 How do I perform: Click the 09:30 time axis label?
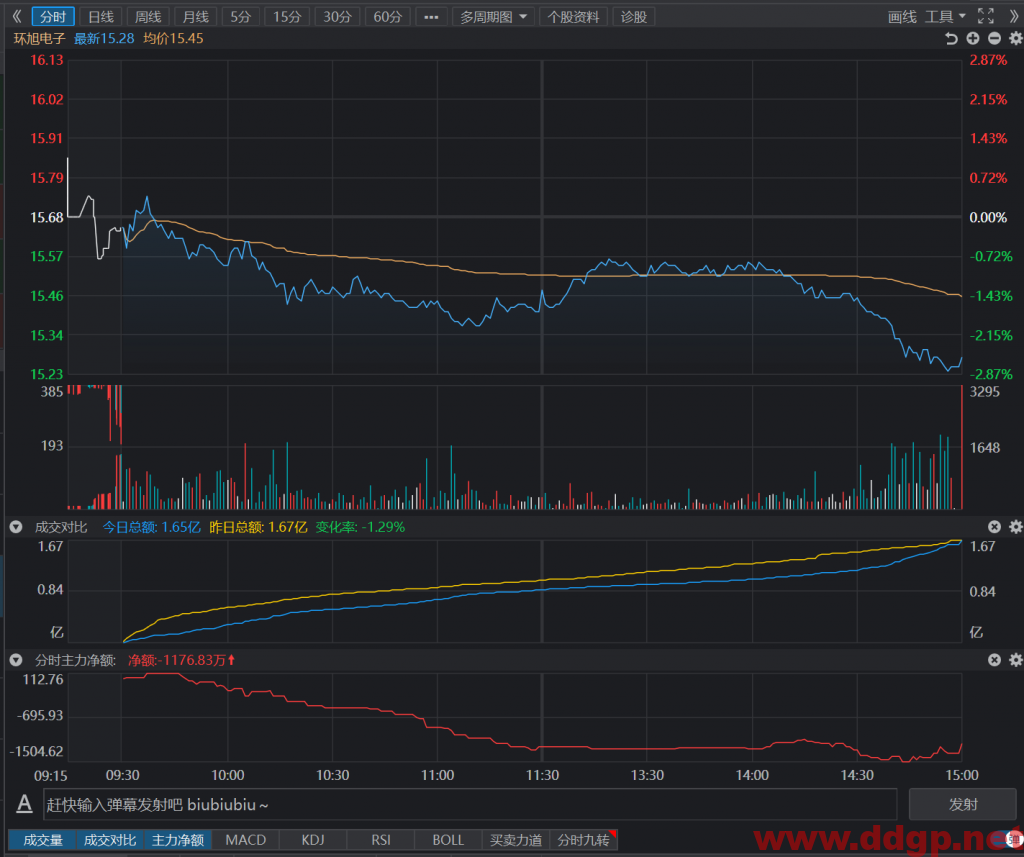(x=122, y=775)
